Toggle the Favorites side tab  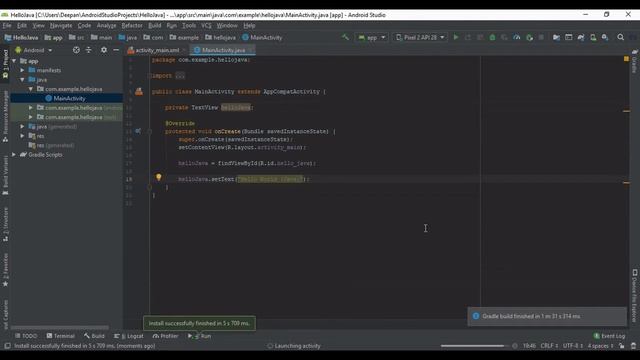click(5, 270)
